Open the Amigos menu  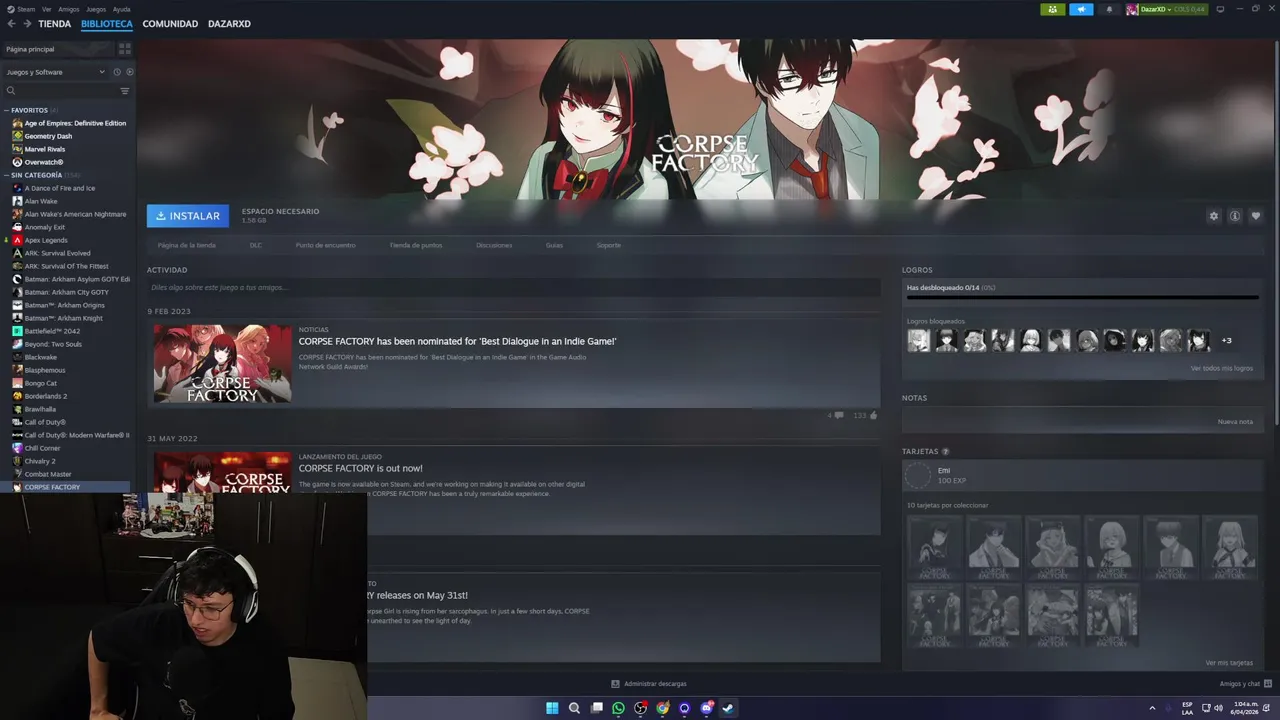[x=69, y=9]
